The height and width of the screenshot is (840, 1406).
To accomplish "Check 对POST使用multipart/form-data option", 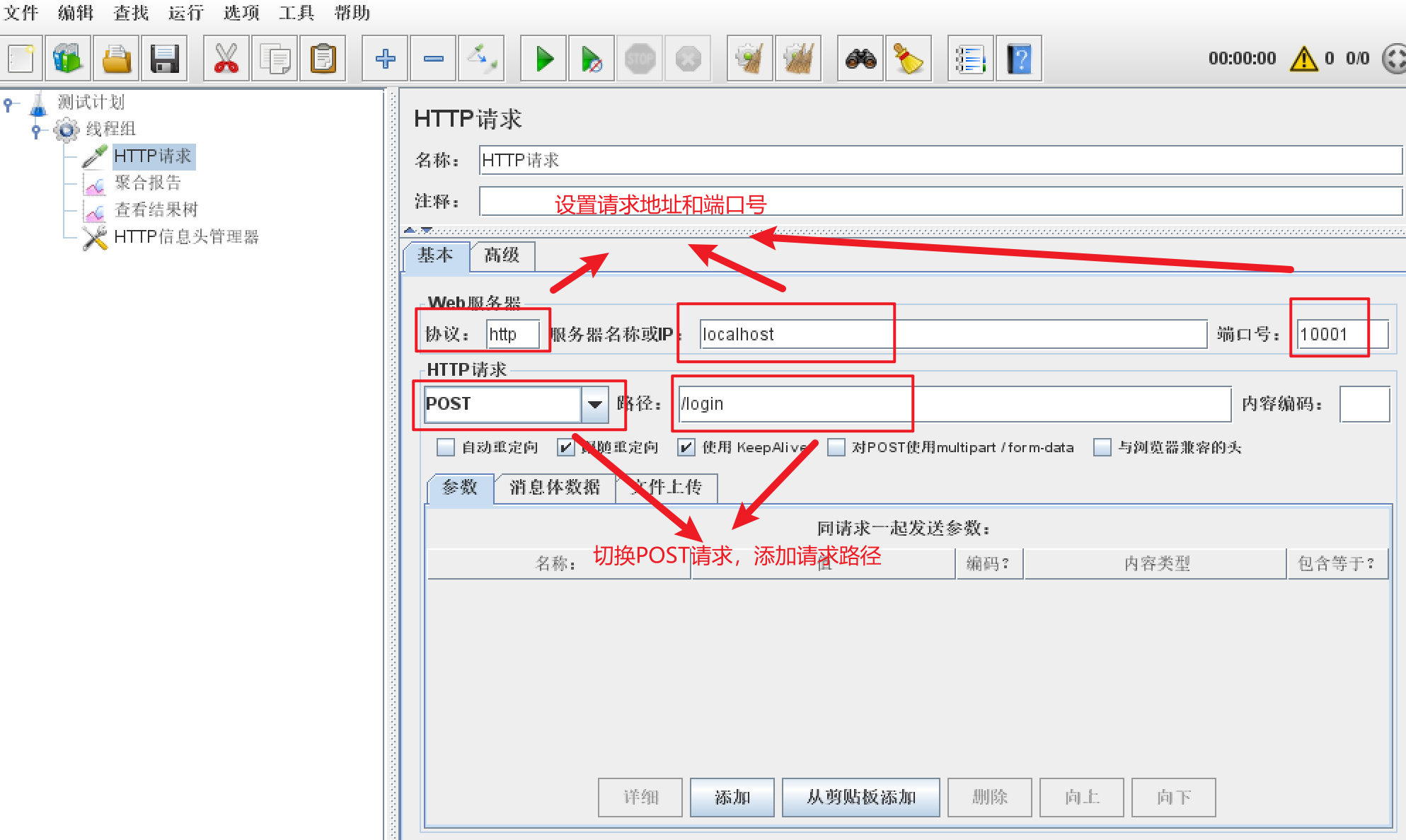I will point(836,447).
